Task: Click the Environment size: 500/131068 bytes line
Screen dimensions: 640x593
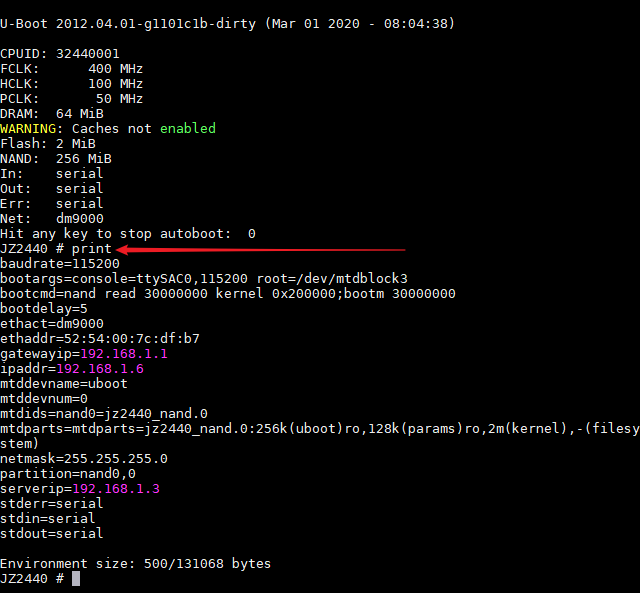Action: click(136, 564)
